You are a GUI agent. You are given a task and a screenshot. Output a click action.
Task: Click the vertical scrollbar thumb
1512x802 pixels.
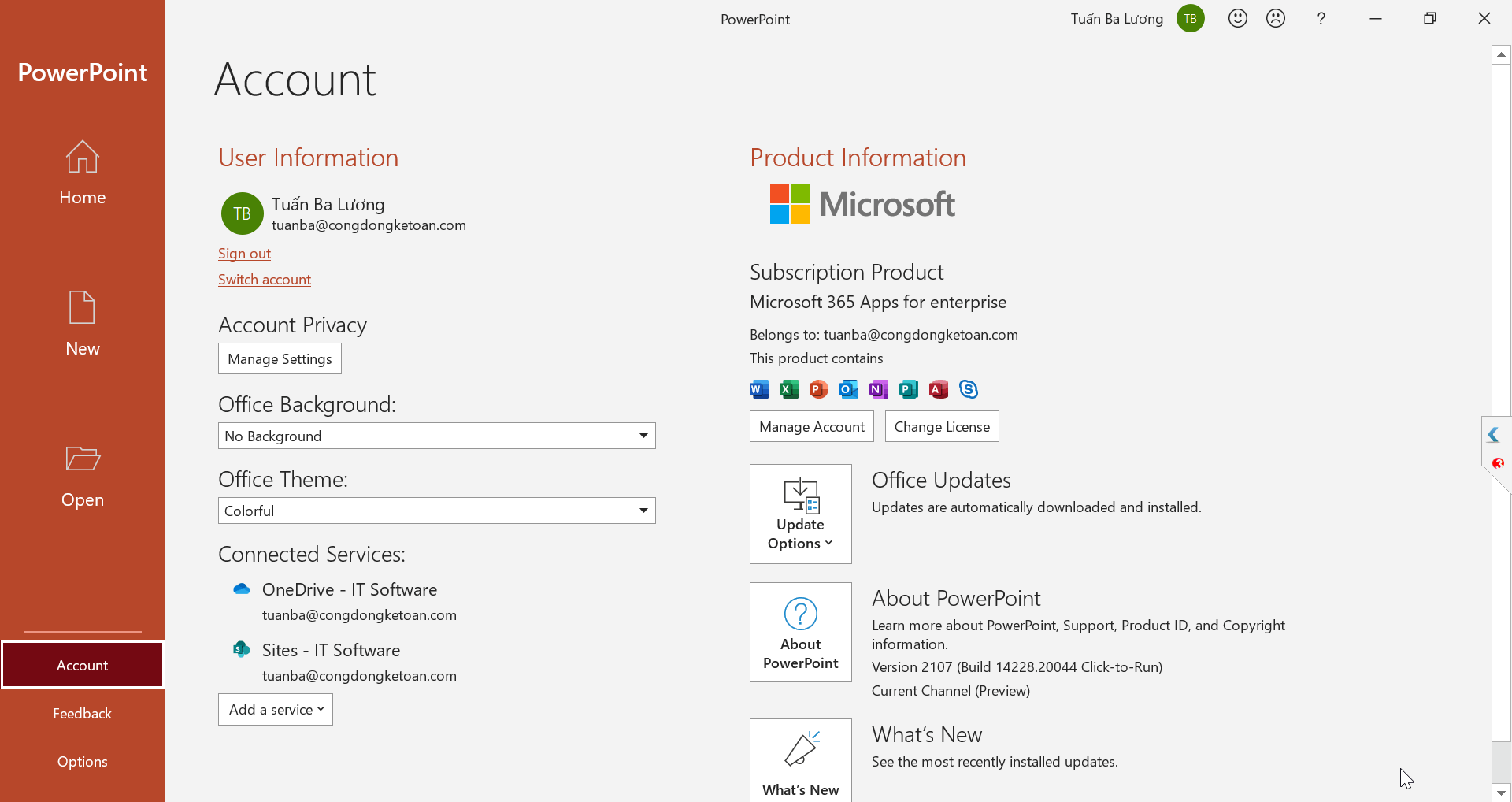pyautogui.click(x=1502, y=403)
